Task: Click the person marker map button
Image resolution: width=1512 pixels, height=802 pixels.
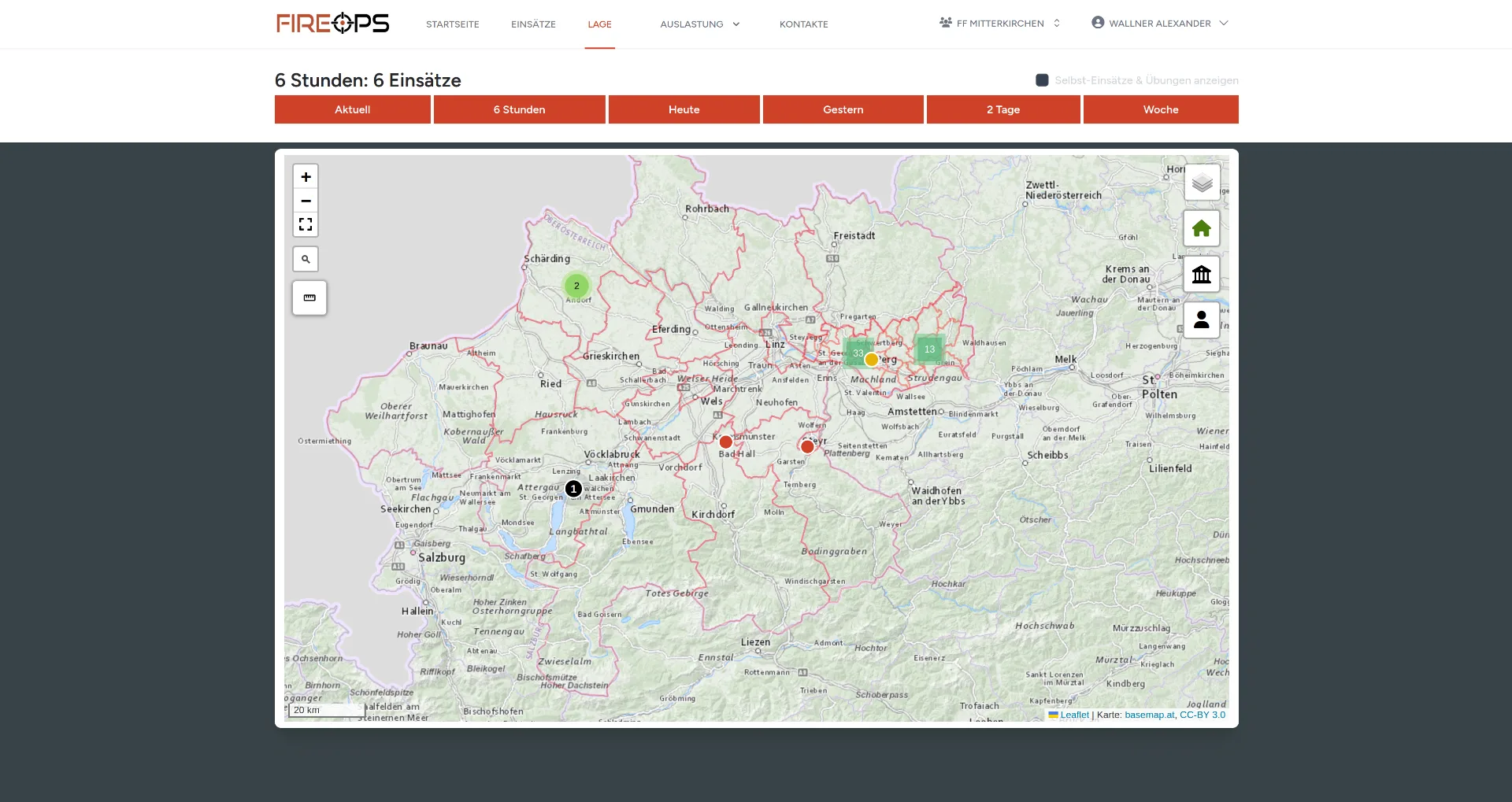Action: point(1202,320)
